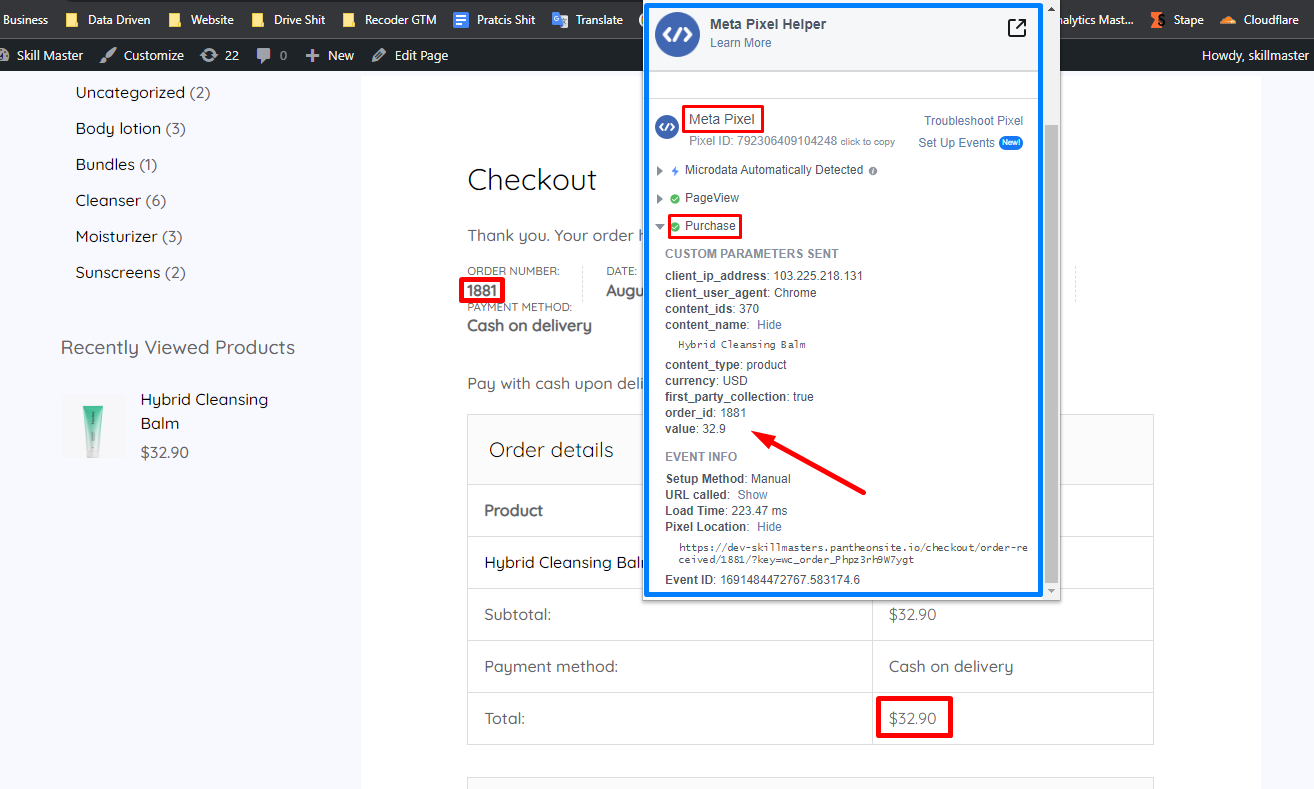Open the Howdy, skillmaster account menu
This screenshot has height=789, width=1314.
pyautogui.click(x=1255, y=55)
